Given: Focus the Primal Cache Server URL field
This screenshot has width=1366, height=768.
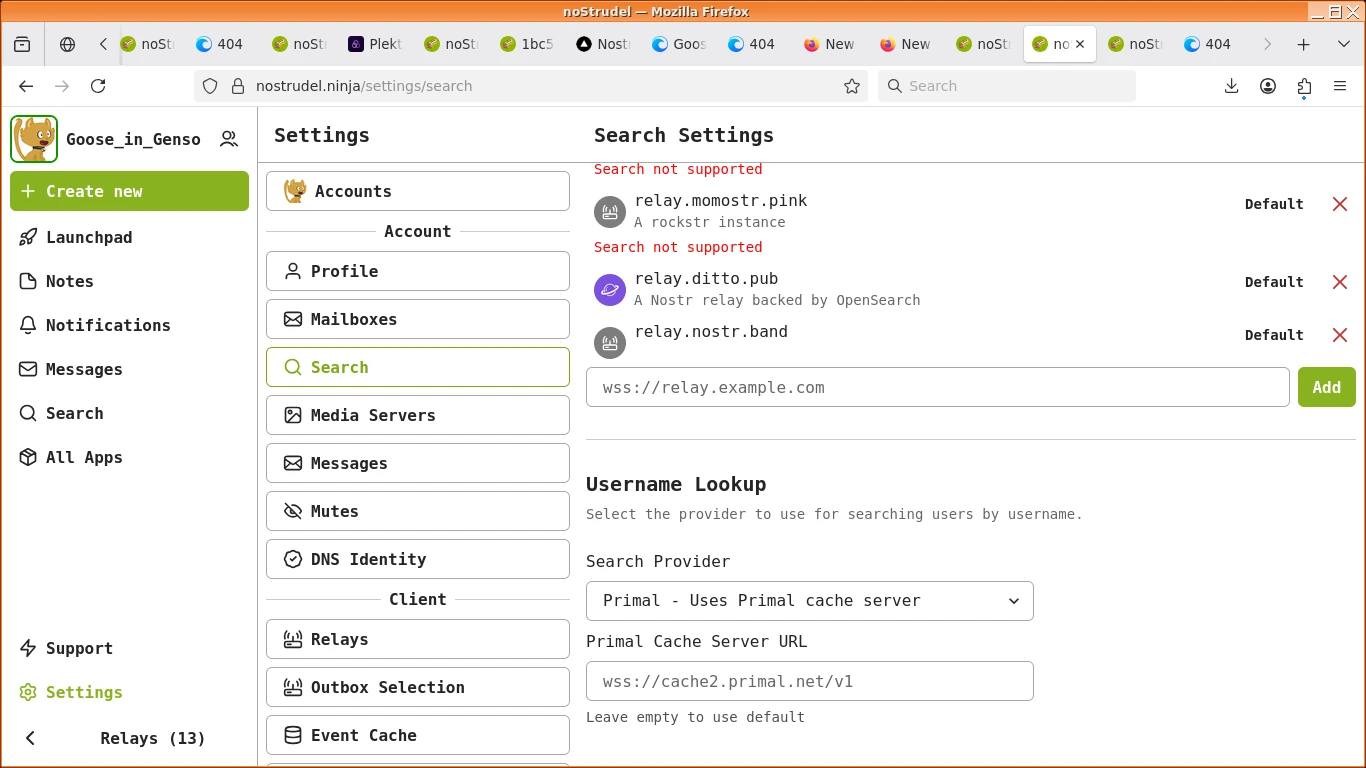Looking at the screenshot, I should 810,681.
